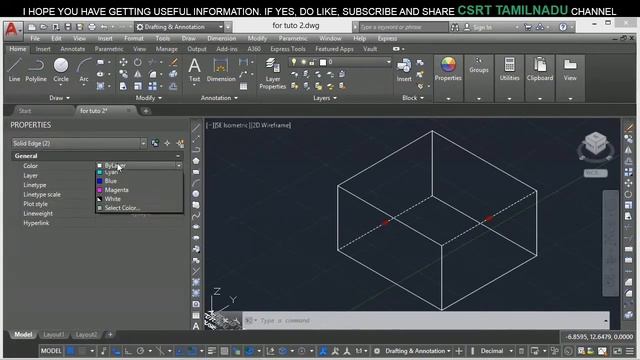Expand the Layers panel flyout
This screenshot has width=640, height=360.
(x=325, y=98)
